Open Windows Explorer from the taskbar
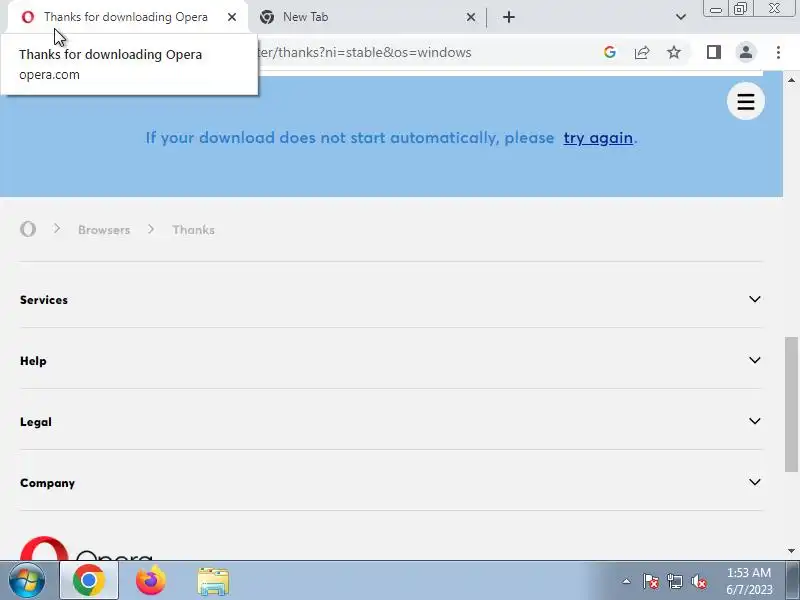Viewport: 800px width, 600px height. [213, 581]
